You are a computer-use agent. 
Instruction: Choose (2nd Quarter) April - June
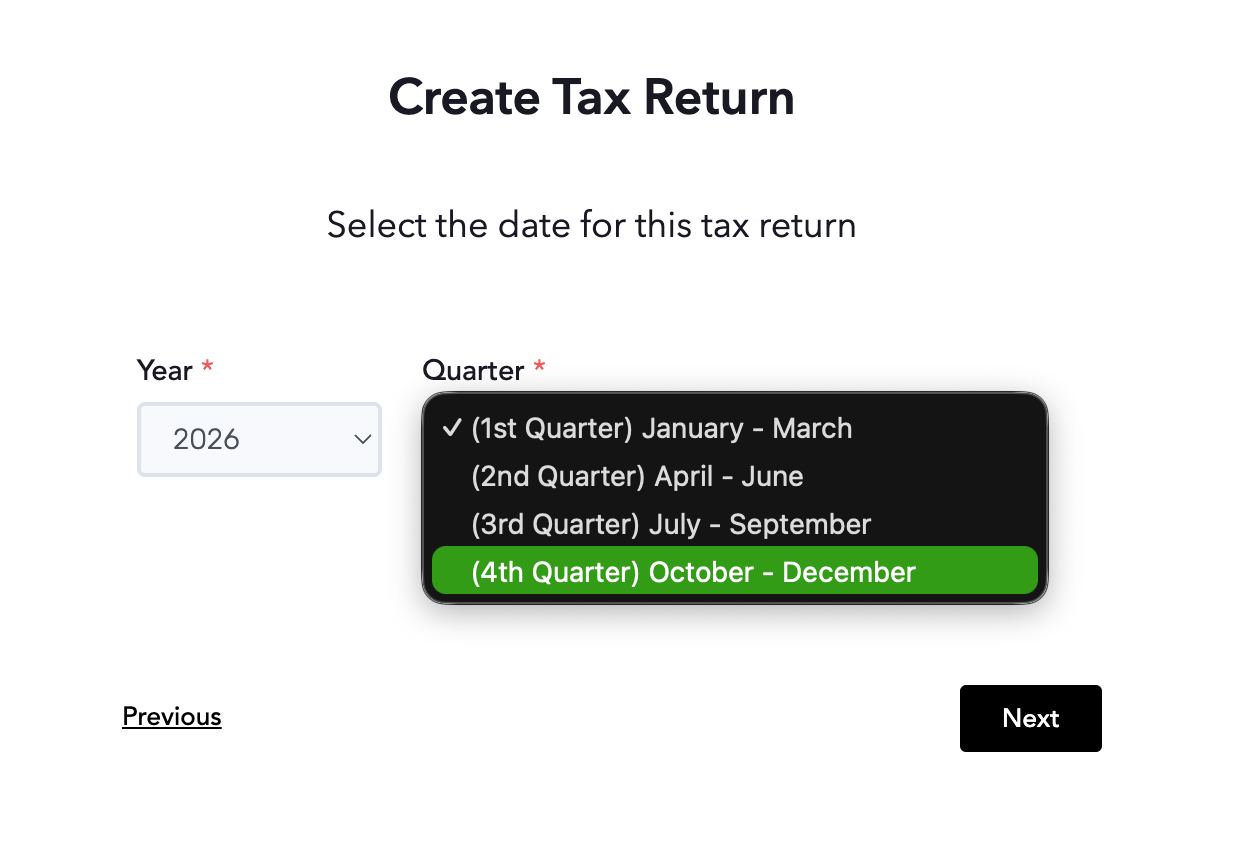click(x=735, y=476)
